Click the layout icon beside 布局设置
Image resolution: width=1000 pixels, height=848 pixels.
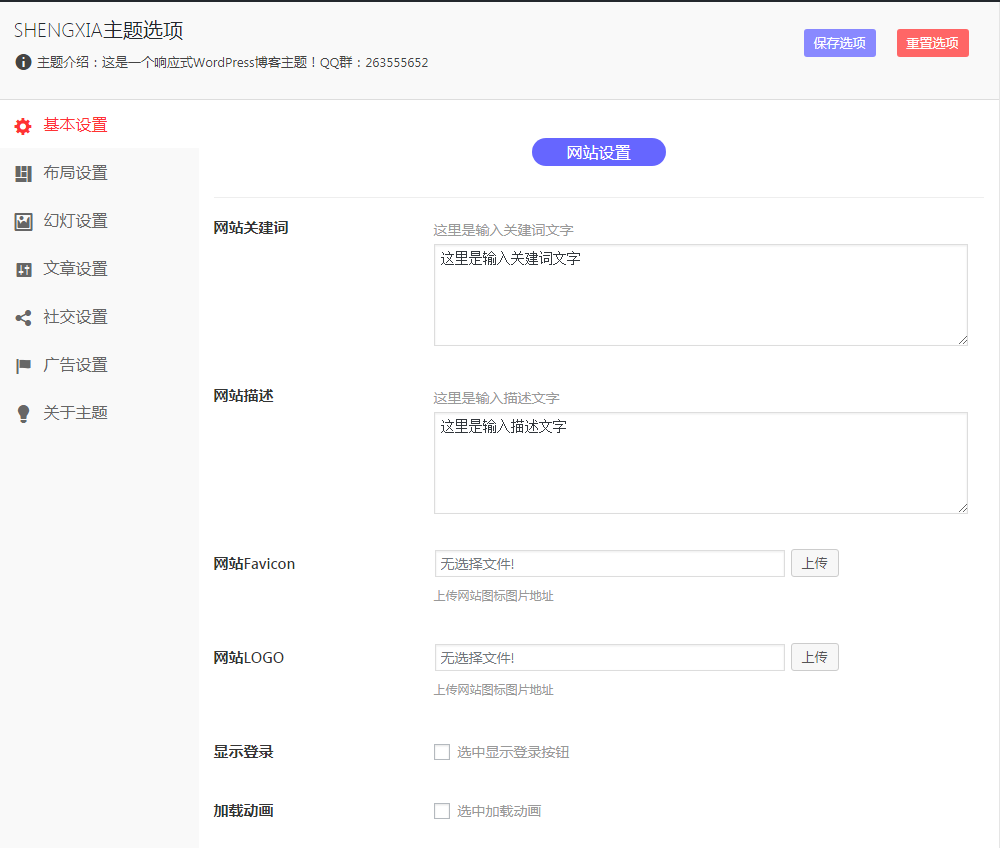23,173
